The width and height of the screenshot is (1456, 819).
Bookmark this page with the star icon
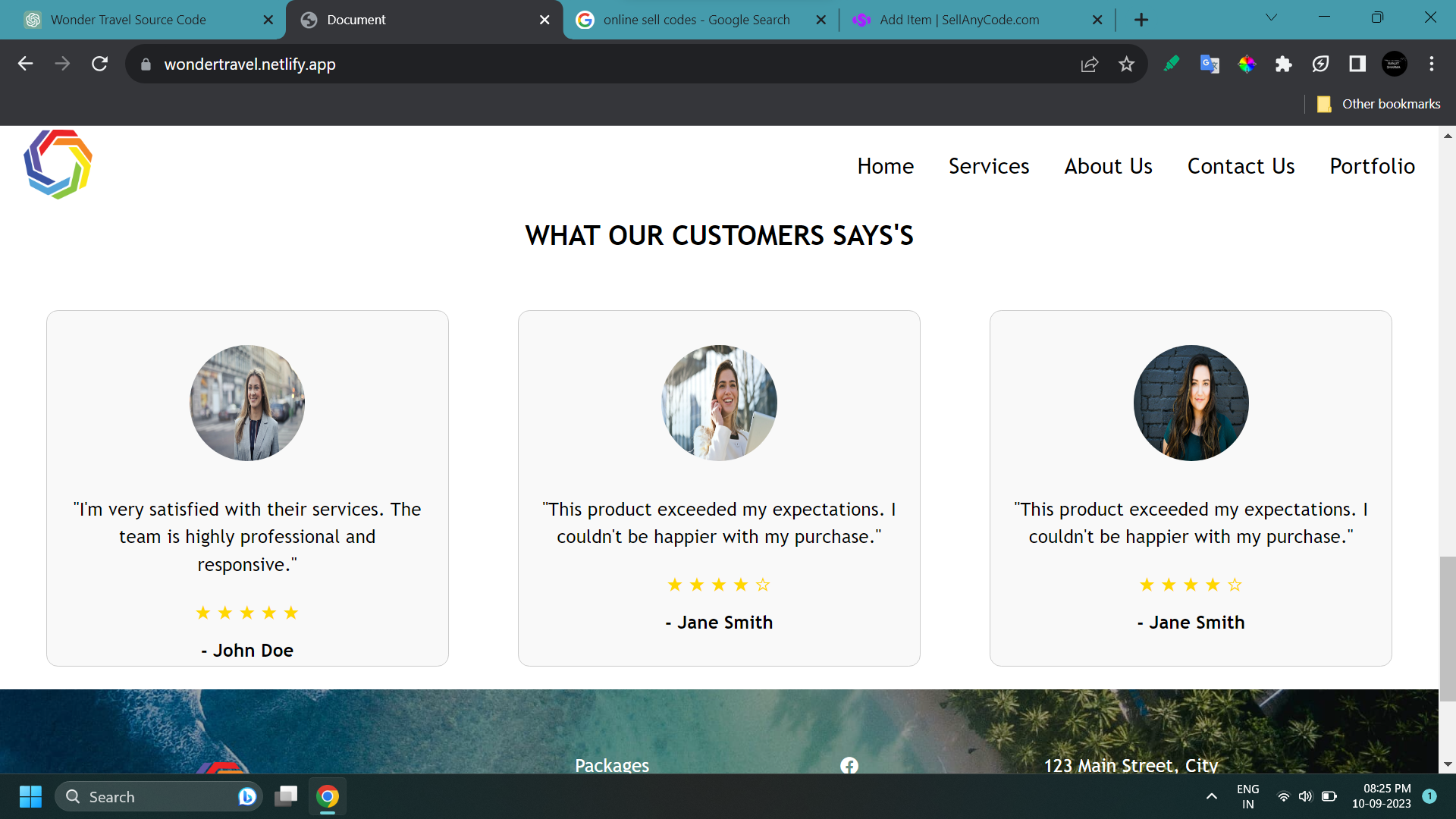coord(1126,64)
